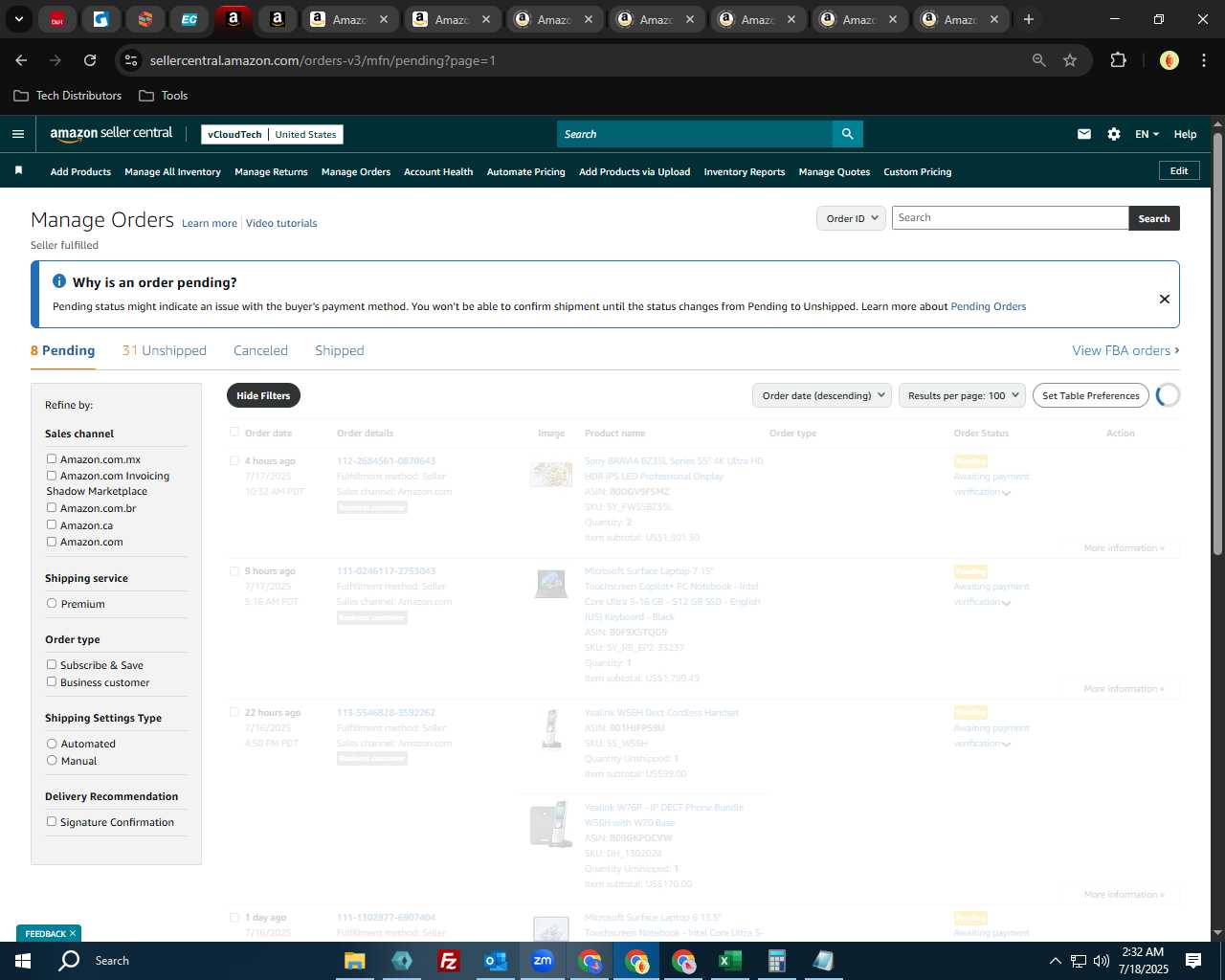
Task: Open File Explorer from the taskbar
Action: [x=355, y=961]
